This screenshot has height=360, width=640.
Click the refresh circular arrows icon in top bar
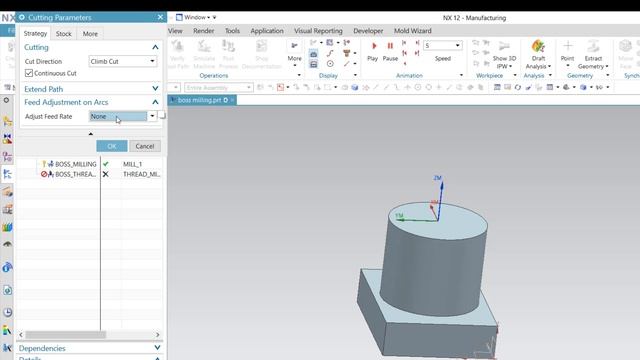click(x=518, y=87)
